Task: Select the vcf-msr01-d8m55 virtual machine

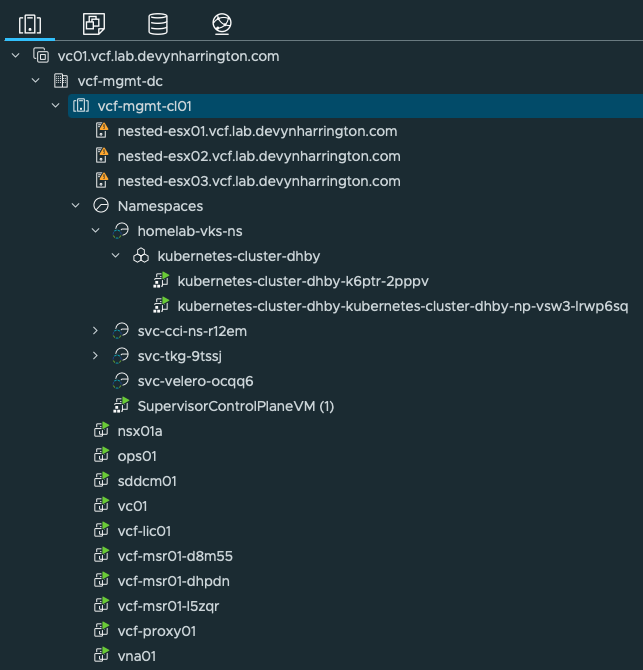Action: pyautogui.click(x=175, y=556)
